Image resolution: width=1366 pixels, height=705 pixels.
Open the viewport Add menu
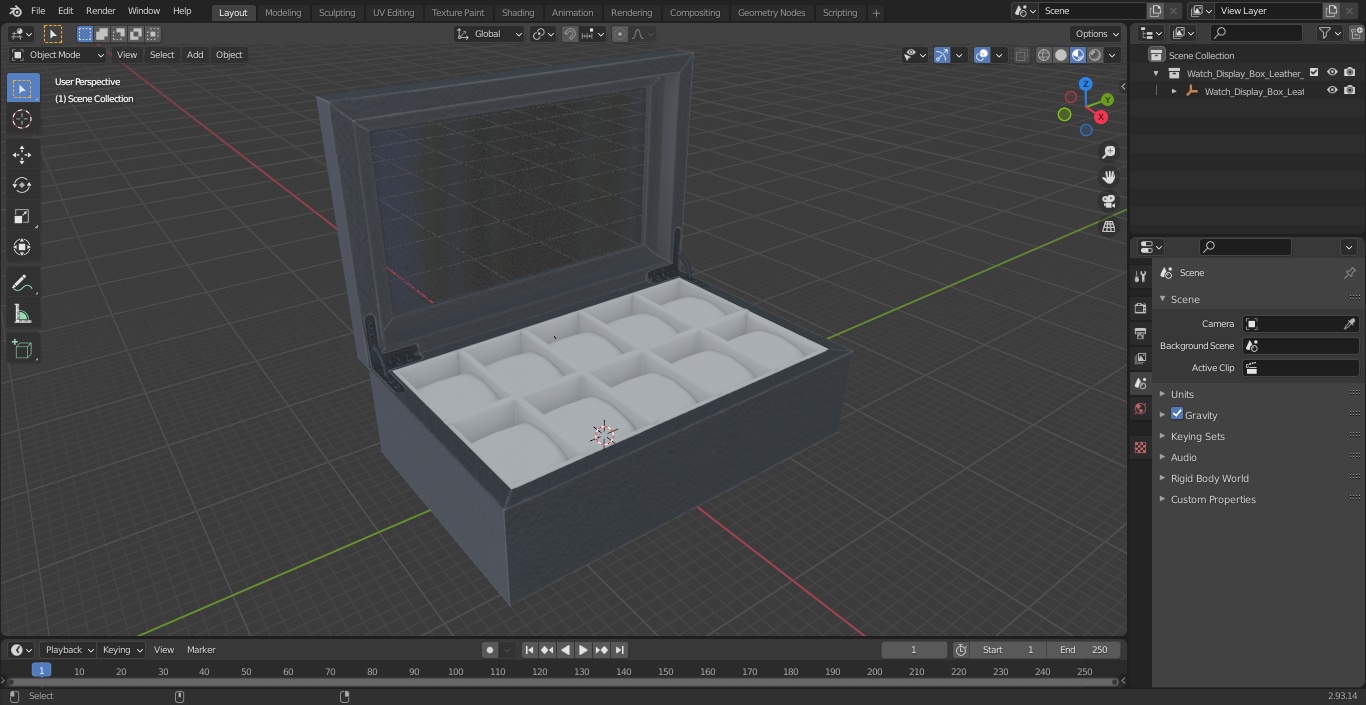coord(195,55)
